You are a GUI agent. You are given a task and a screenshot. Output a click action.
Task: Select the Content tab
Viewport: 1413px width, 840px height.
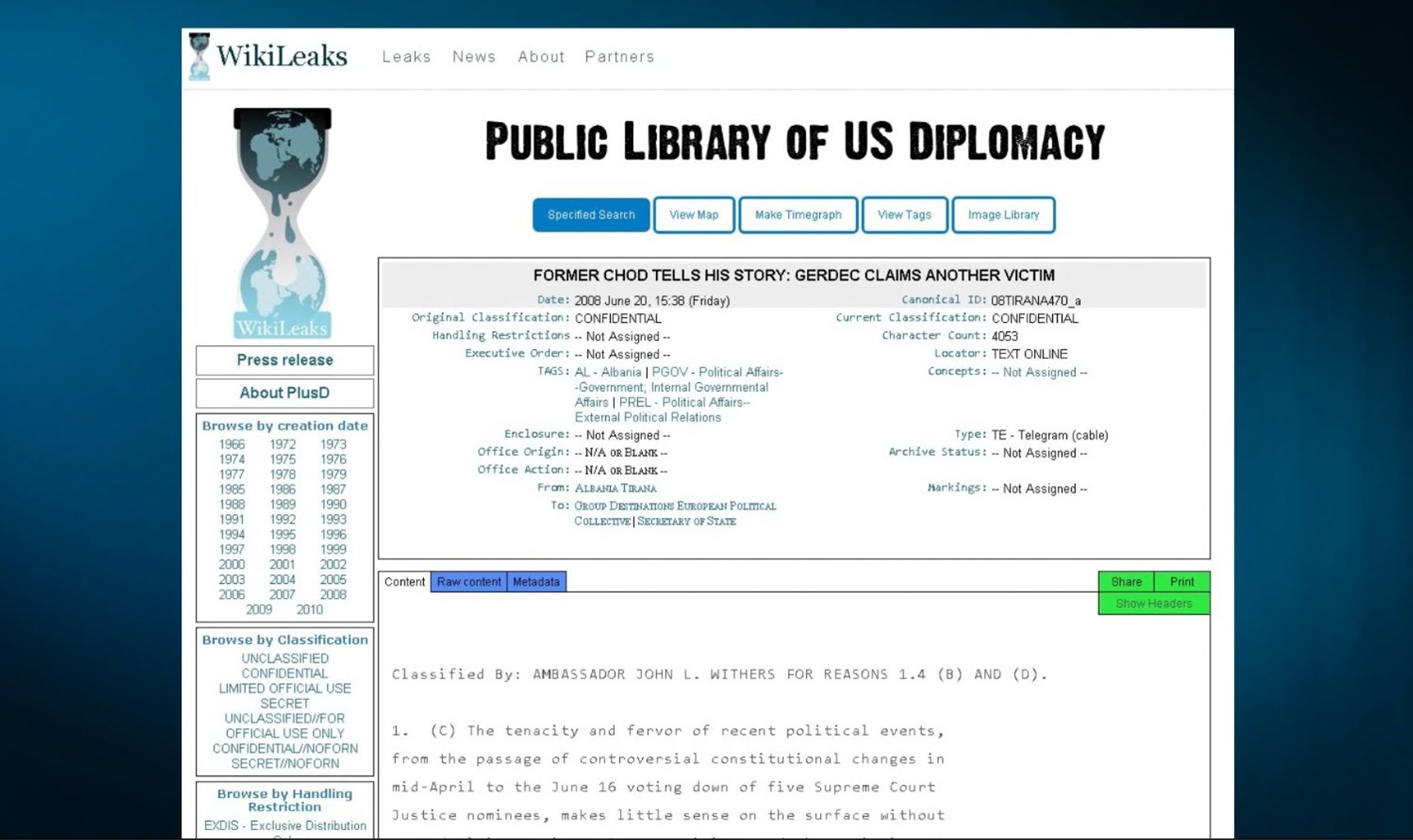(x=405, y=582)
